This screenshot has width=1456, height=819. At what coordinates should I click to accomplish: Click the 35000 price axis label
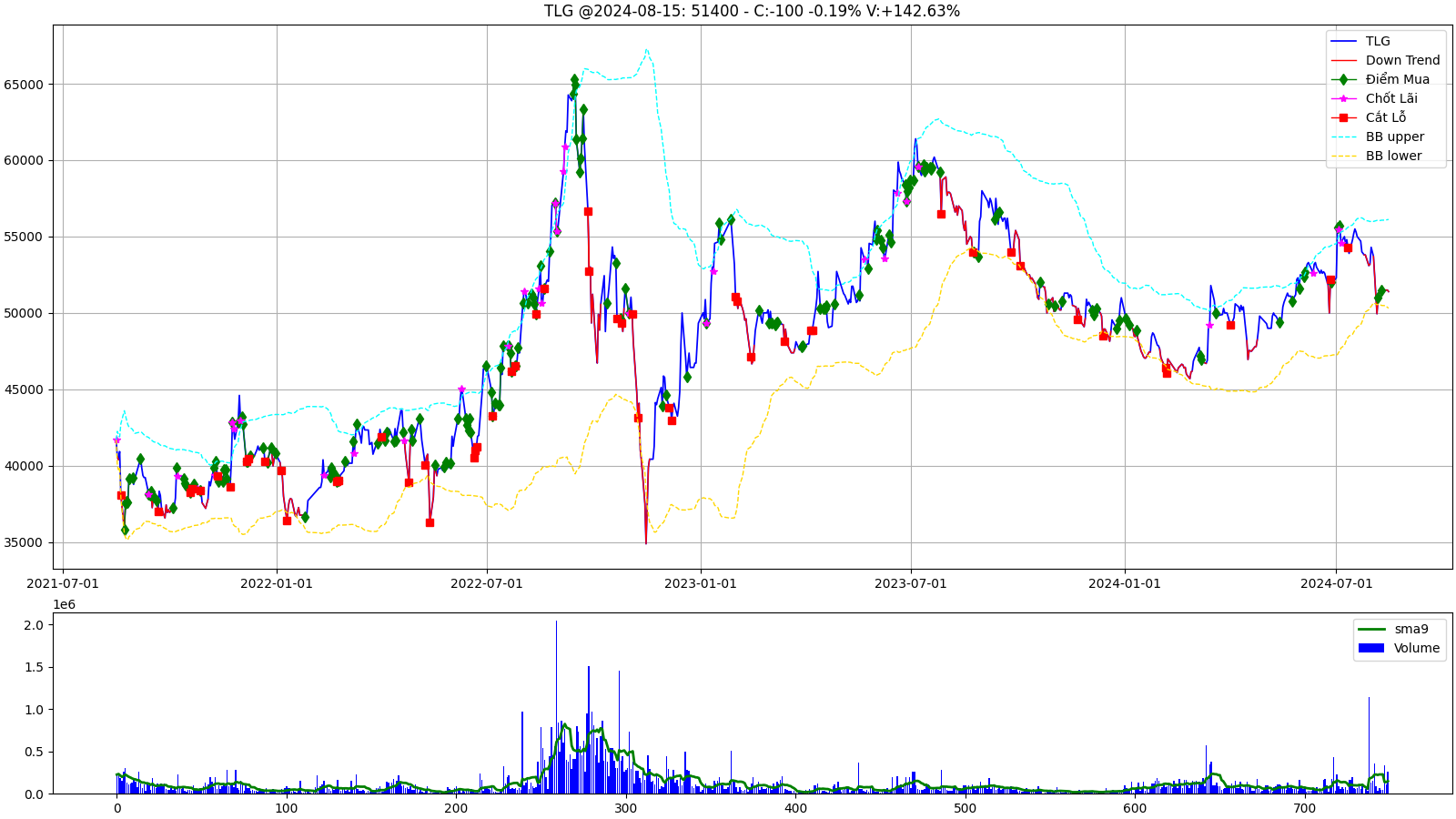24,543
